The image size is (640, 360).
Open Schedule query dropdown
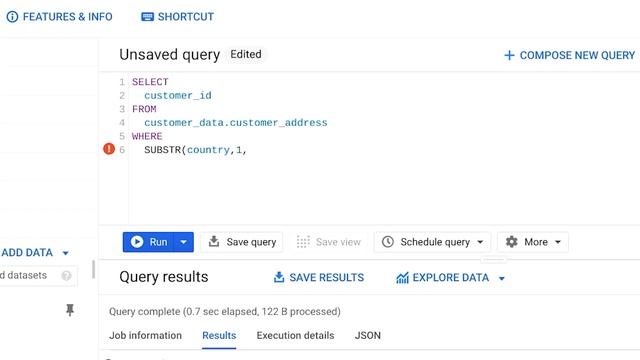click(x=433, y=242)
